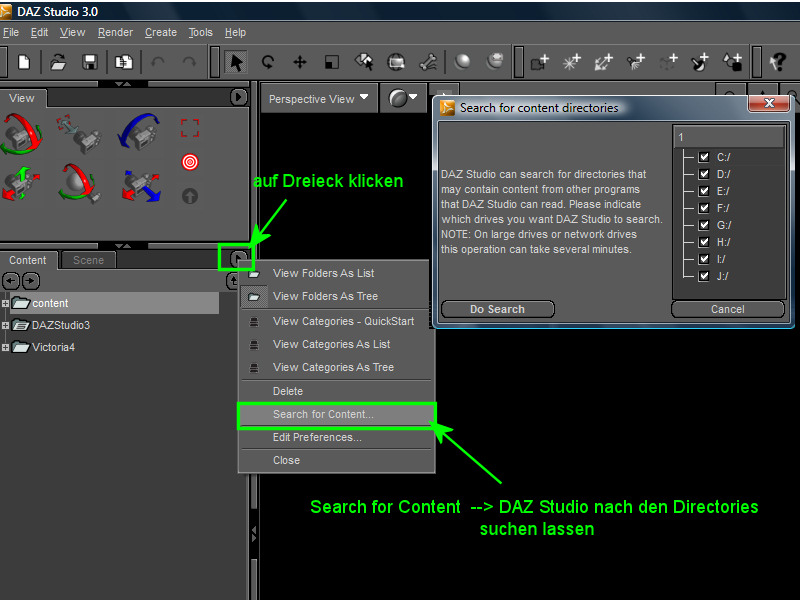Expand the Victoria4 tree node
This screenshot has height=600, width=800.
point(5,347)
